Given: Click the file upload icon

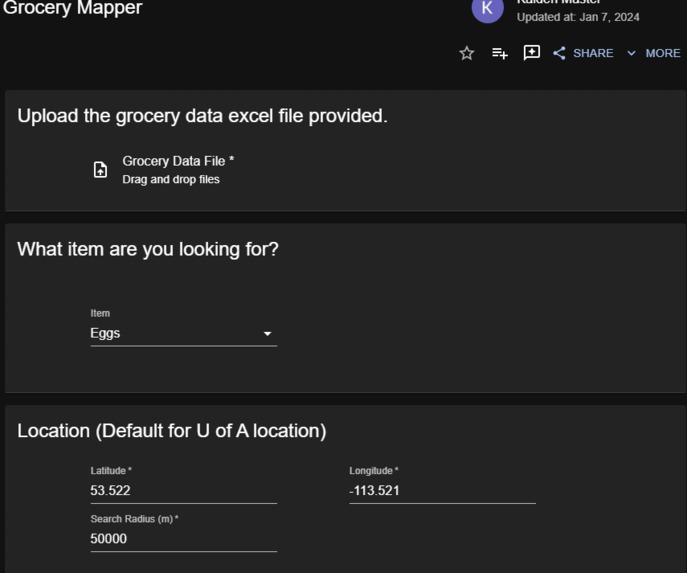Looking at the screenshot, I should (x=100, y=170).
